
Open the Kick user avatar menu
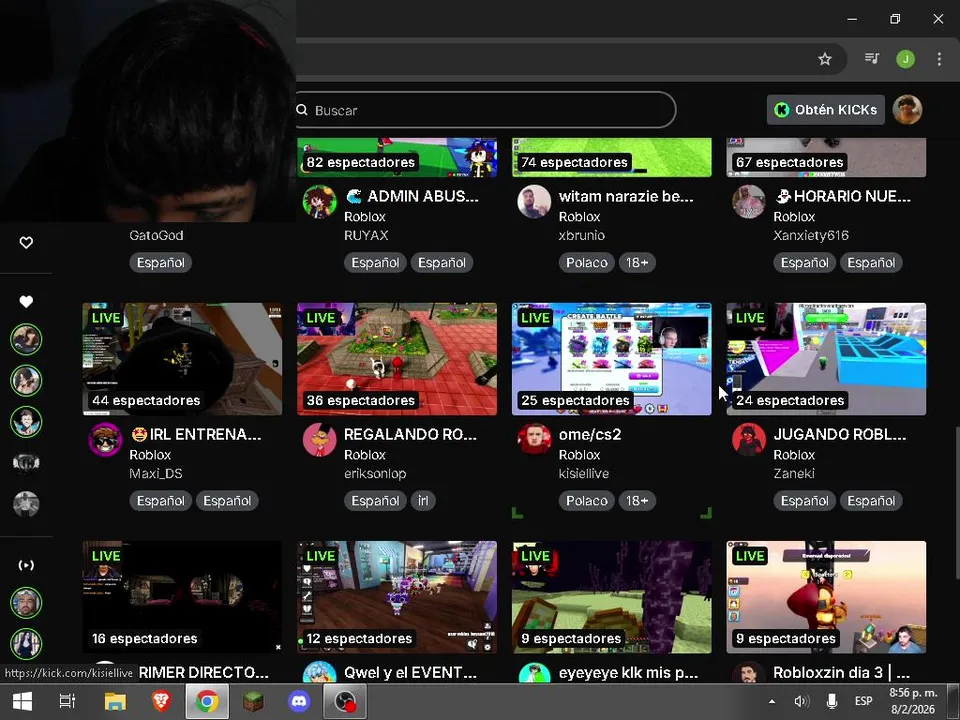pos(907,110)
